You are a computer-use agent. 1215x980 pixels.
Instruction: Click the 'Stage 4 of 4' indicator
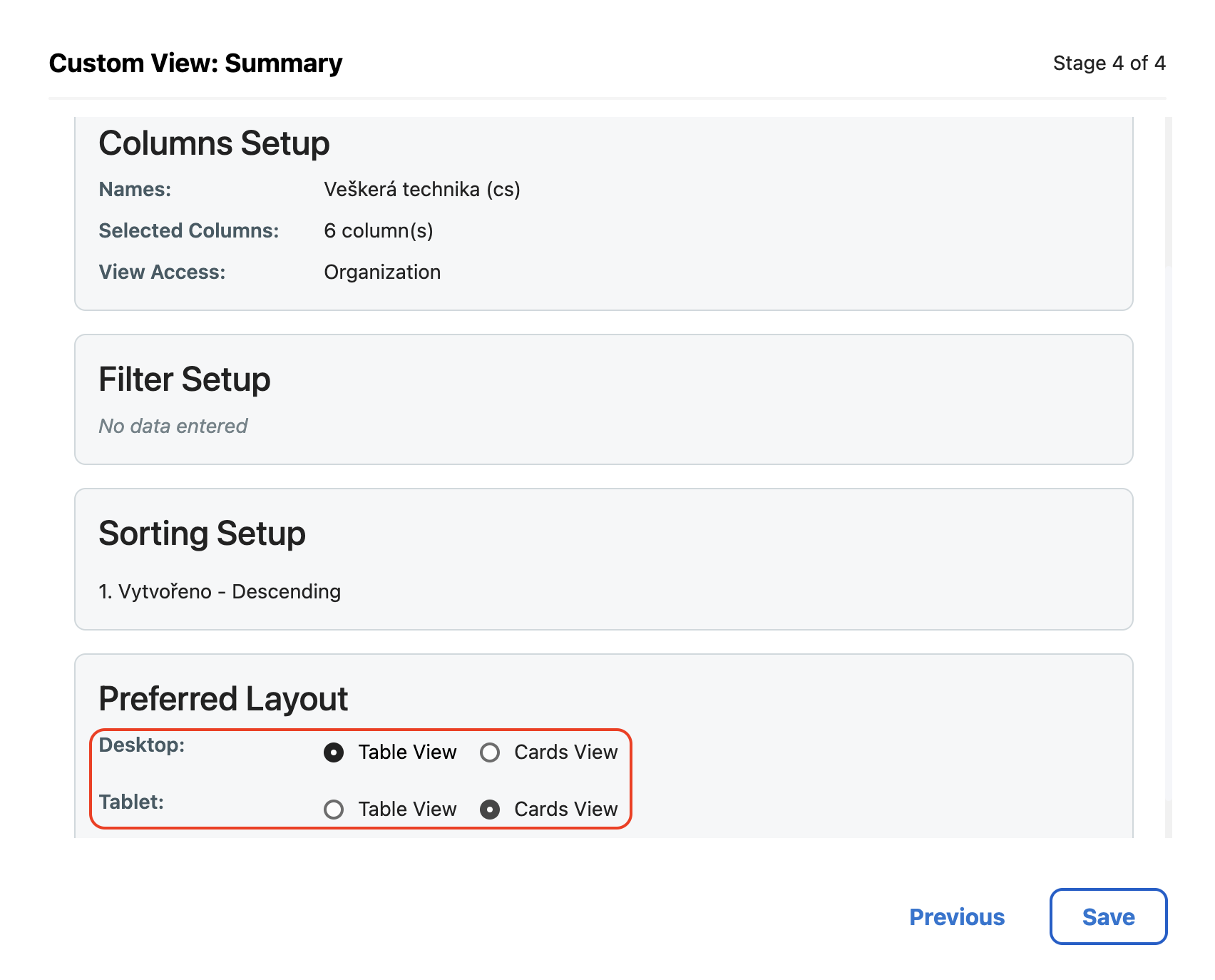point(1109,63)
